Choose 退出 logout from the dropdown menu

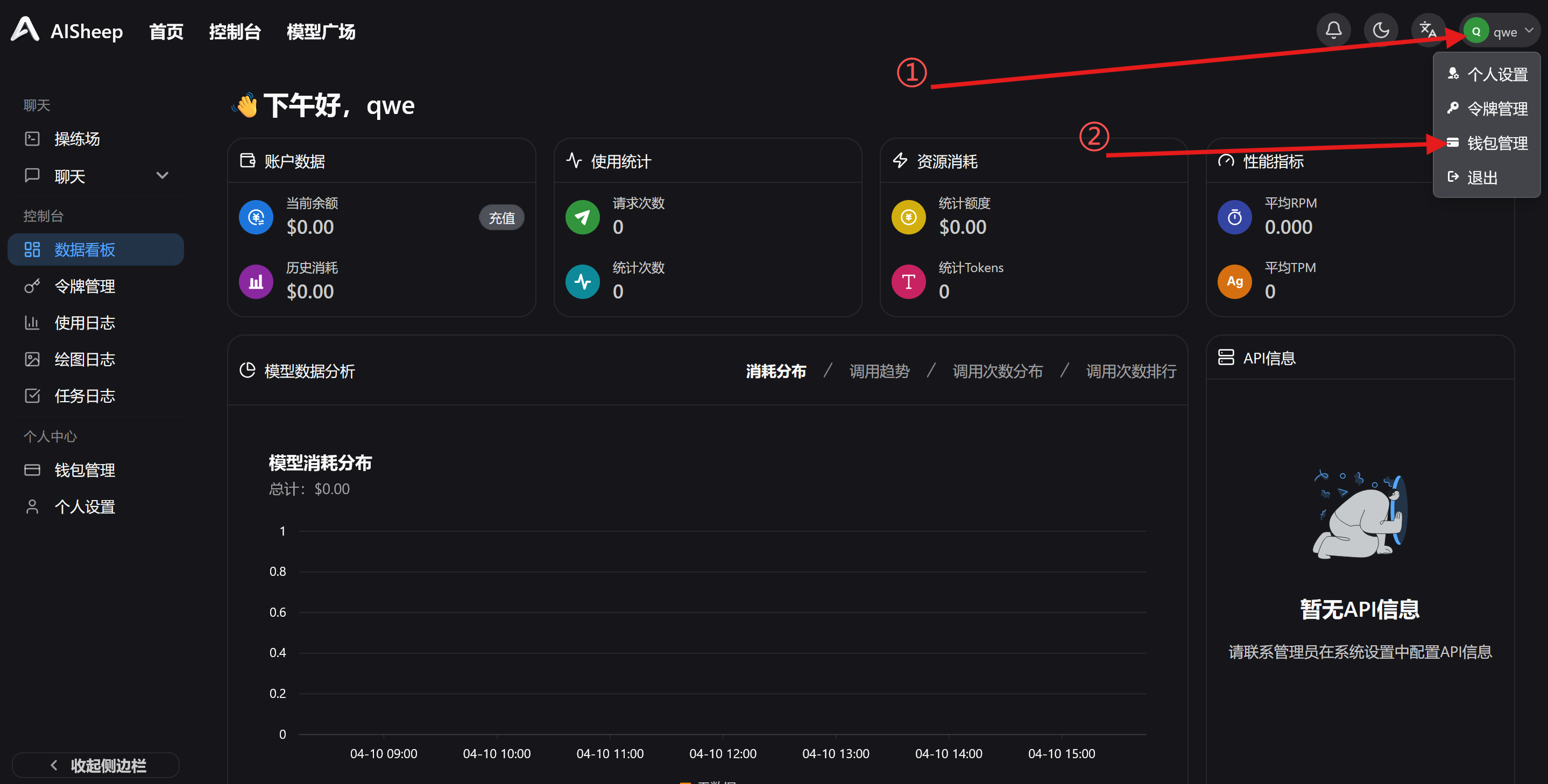click(x=1481, y=177)
